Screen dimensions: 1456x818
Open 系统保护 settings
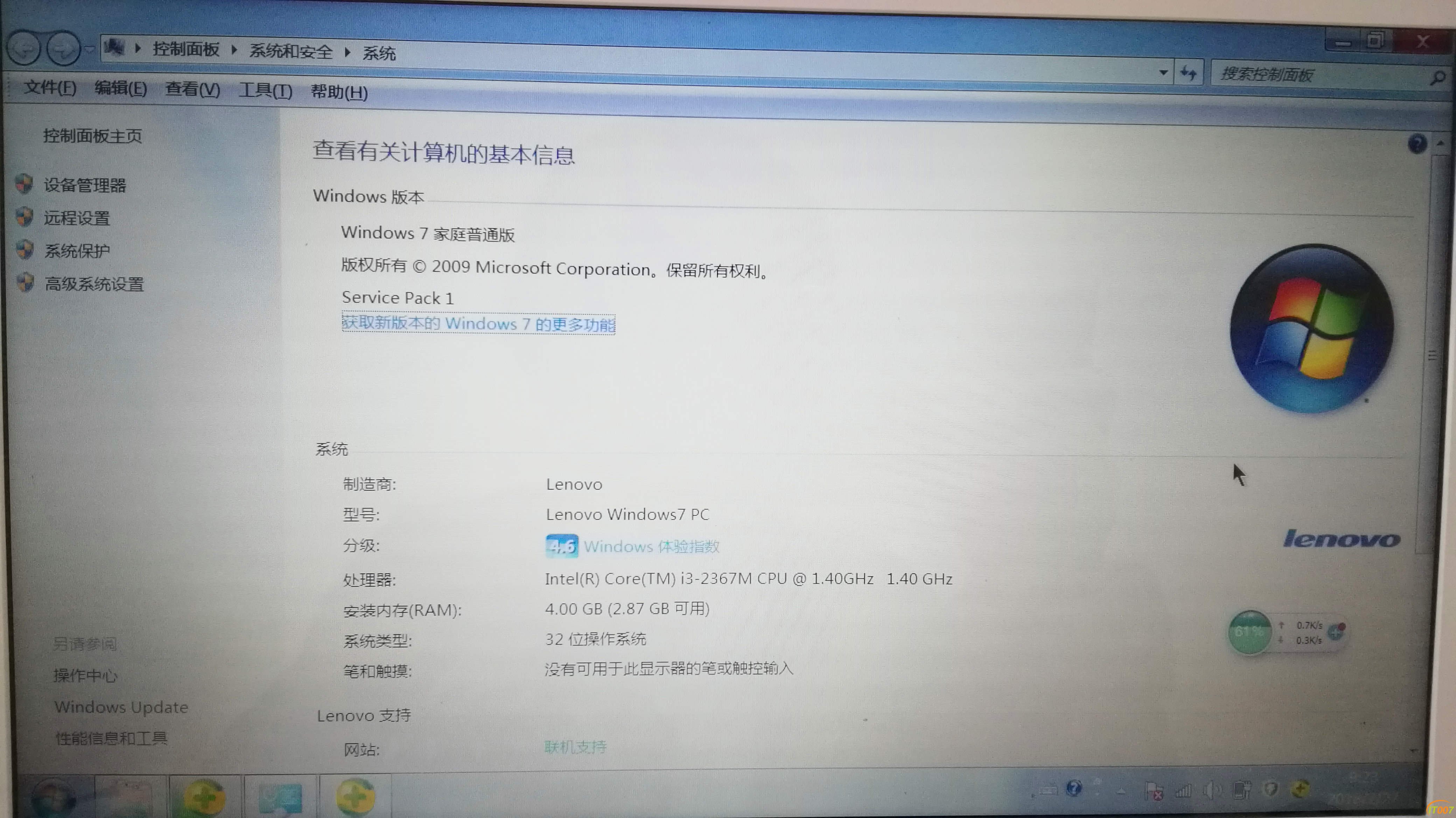77,251
